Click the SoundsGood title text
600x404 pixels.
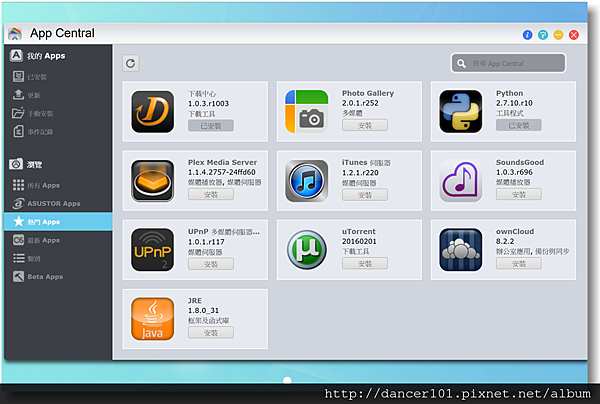coord(520,163)
